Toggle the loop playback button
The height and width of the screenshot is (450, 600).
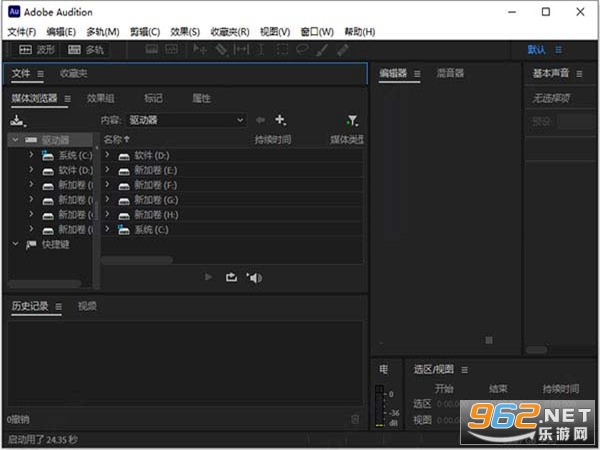(232, 277)
